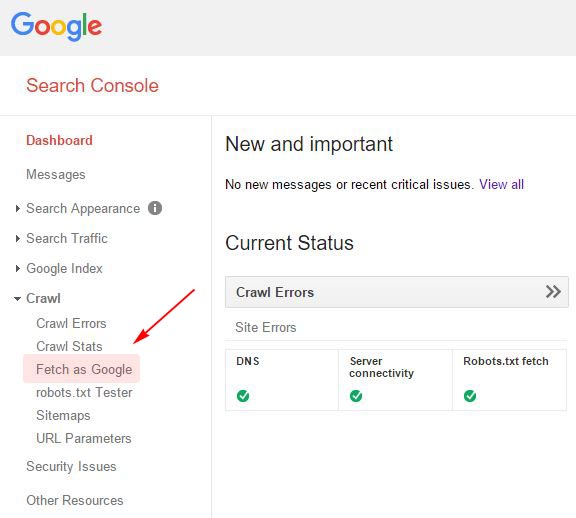
Task: Expand the Google Index section arrow
Action: click(x=17, y=269)
